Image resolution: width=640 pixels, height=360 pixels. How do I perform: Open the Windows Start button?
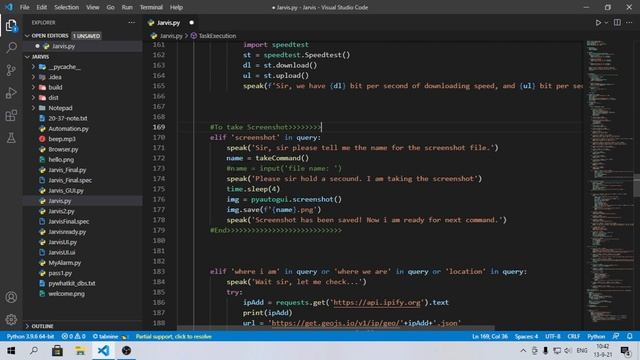(11, 351)
